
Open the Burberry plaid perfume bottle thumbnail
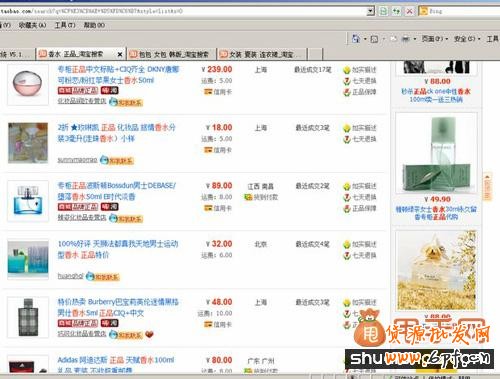[28, 317]
